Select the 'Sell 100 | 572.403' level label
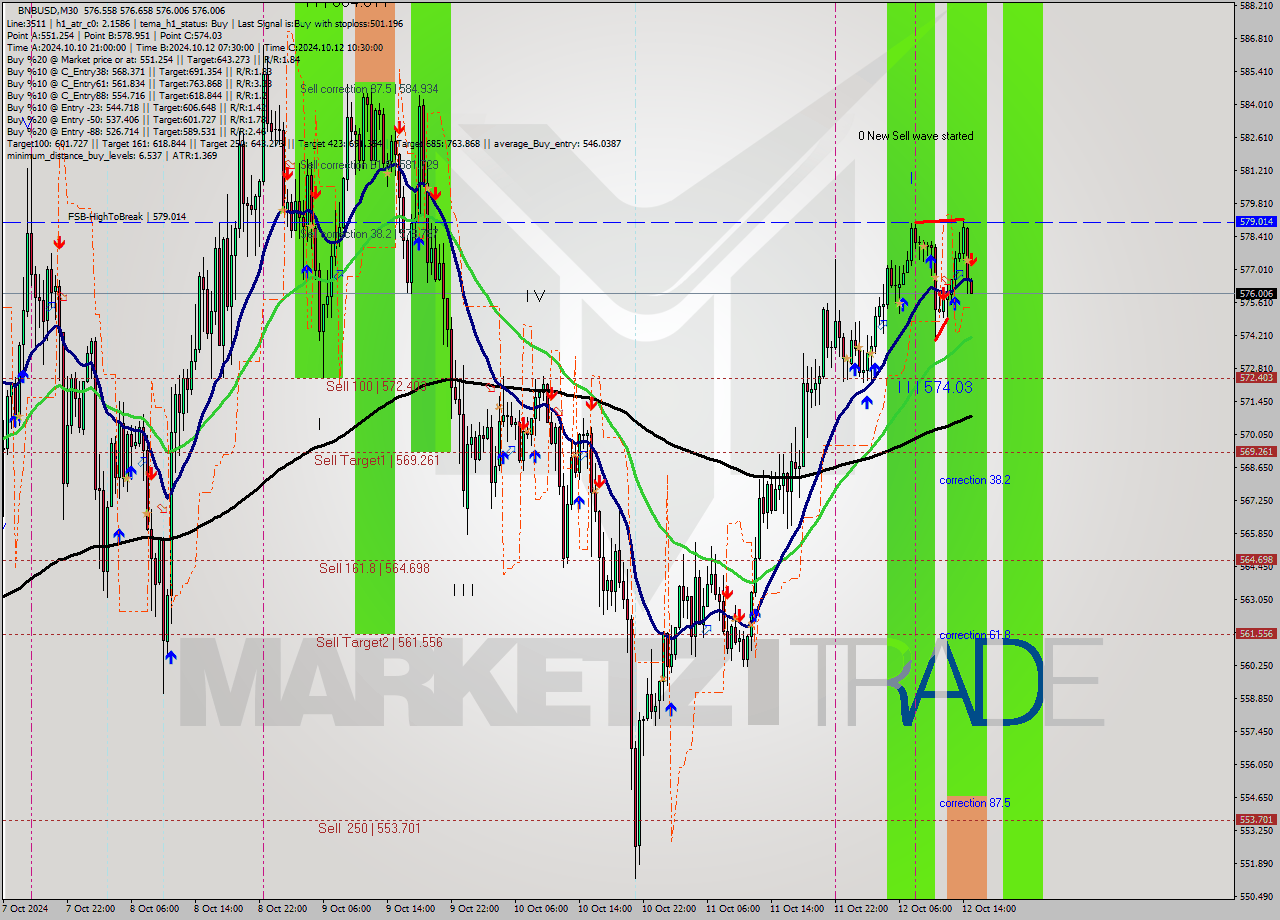 (x=377, y=385)
